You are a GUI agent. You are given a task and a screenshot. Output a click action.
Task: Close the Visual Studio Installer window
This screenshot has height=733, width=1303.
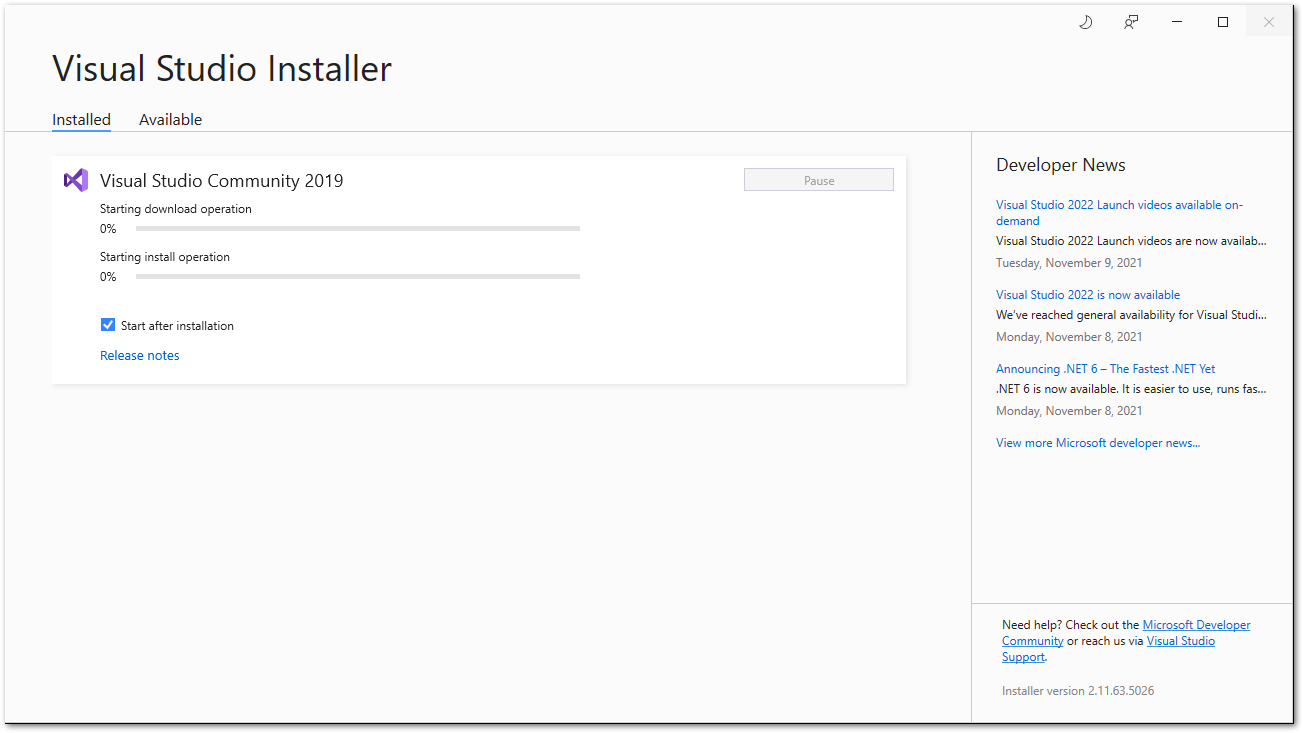point(1269,22)
